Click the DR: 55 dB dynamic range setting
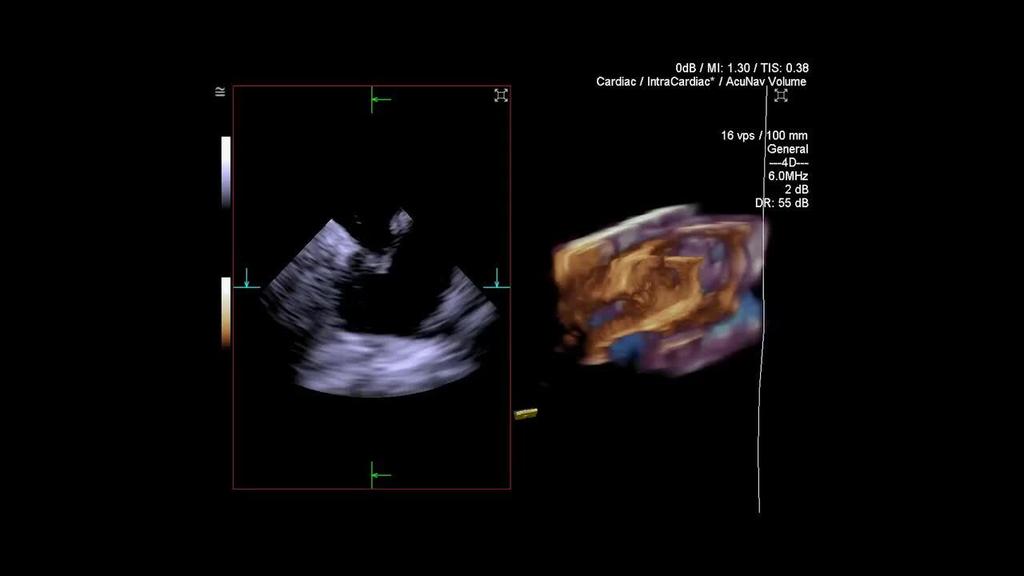This screenshot has width=1024, height=576. [783, 201]
